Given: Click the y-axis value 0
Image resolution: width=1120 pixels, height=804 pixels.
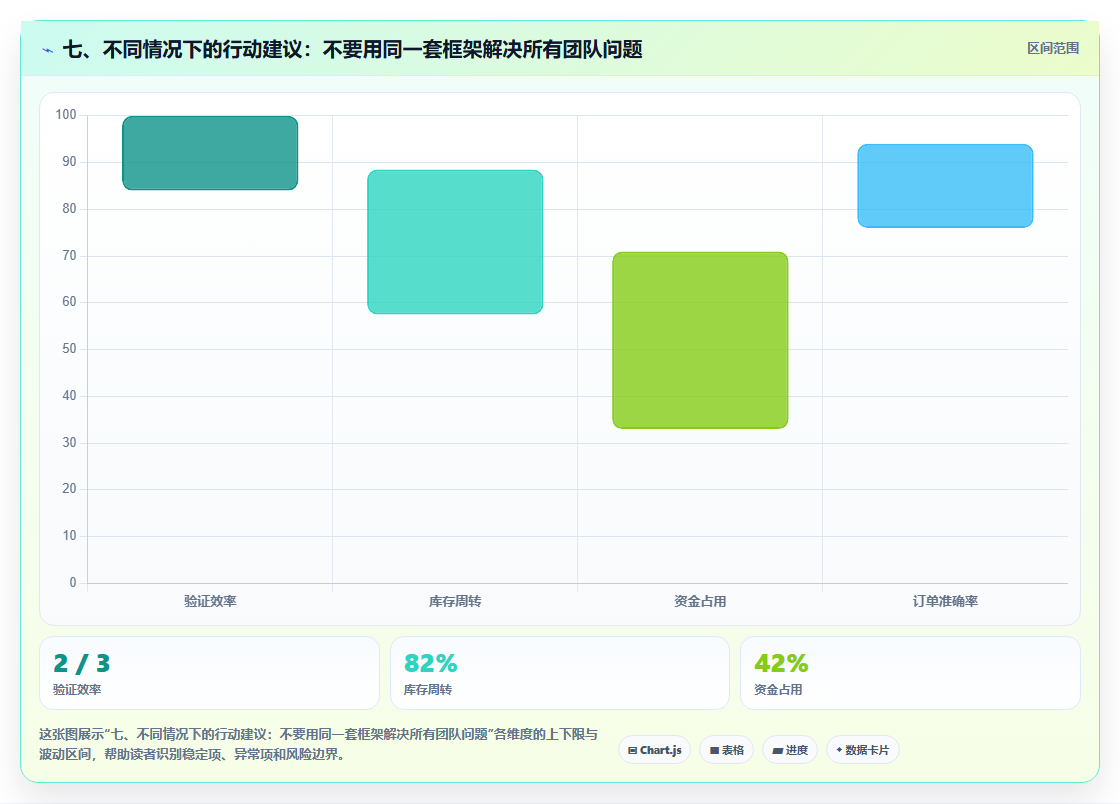Looking at the screenshot, I should [73, 582].
